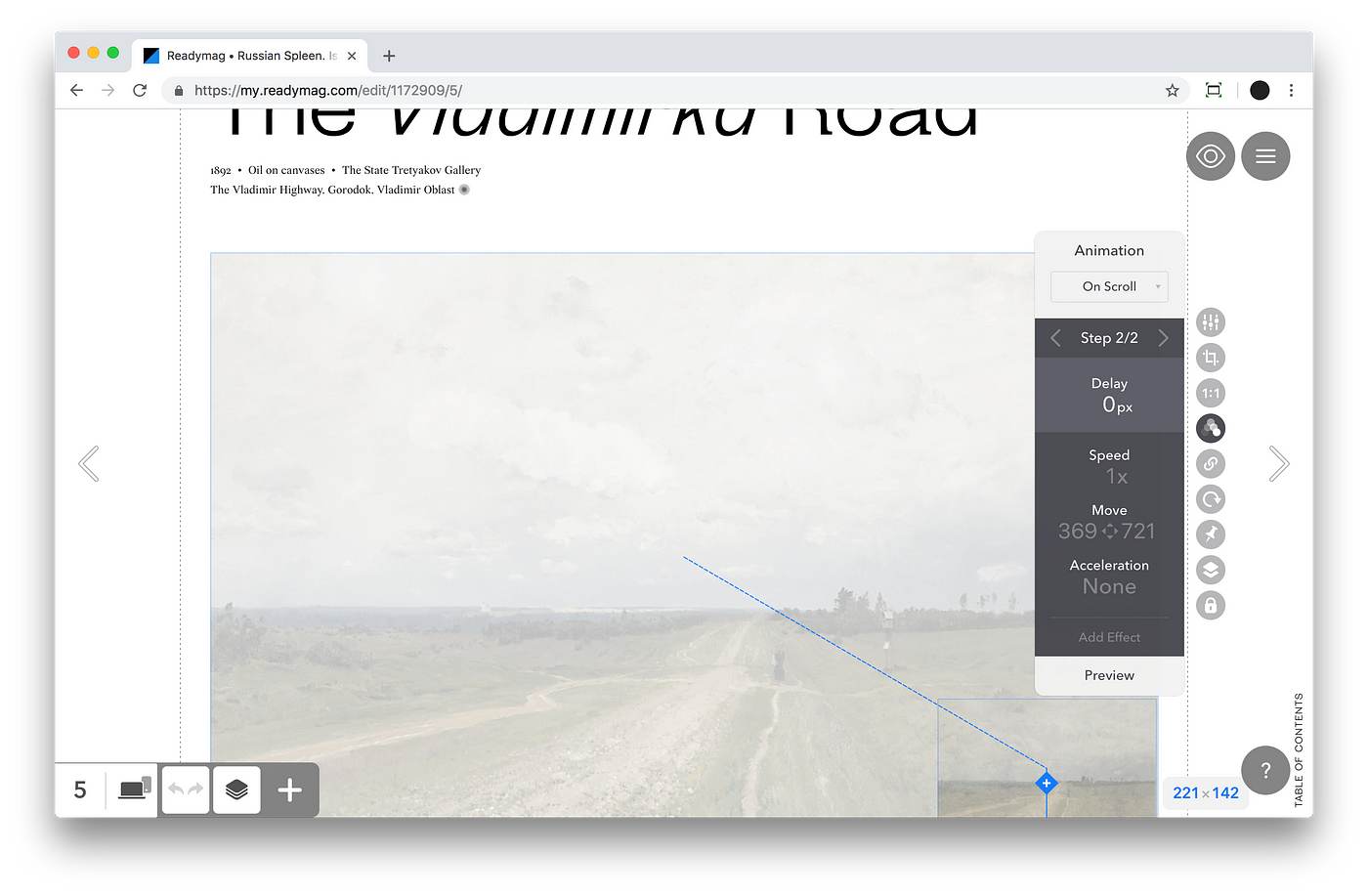Open widget settings sliders icon

(1211, 322)
